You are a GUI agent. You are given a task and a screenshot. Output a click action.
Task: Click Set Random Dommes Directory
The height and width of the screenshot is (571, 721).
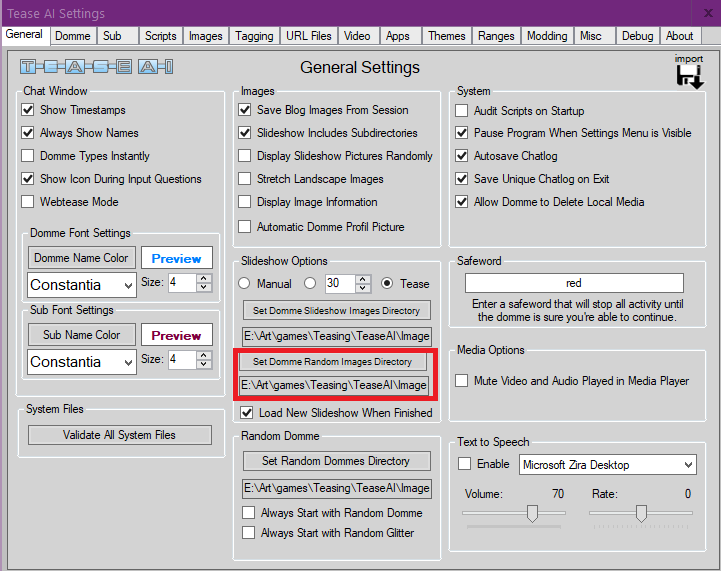pyautogui.click(x=337, y=461)
